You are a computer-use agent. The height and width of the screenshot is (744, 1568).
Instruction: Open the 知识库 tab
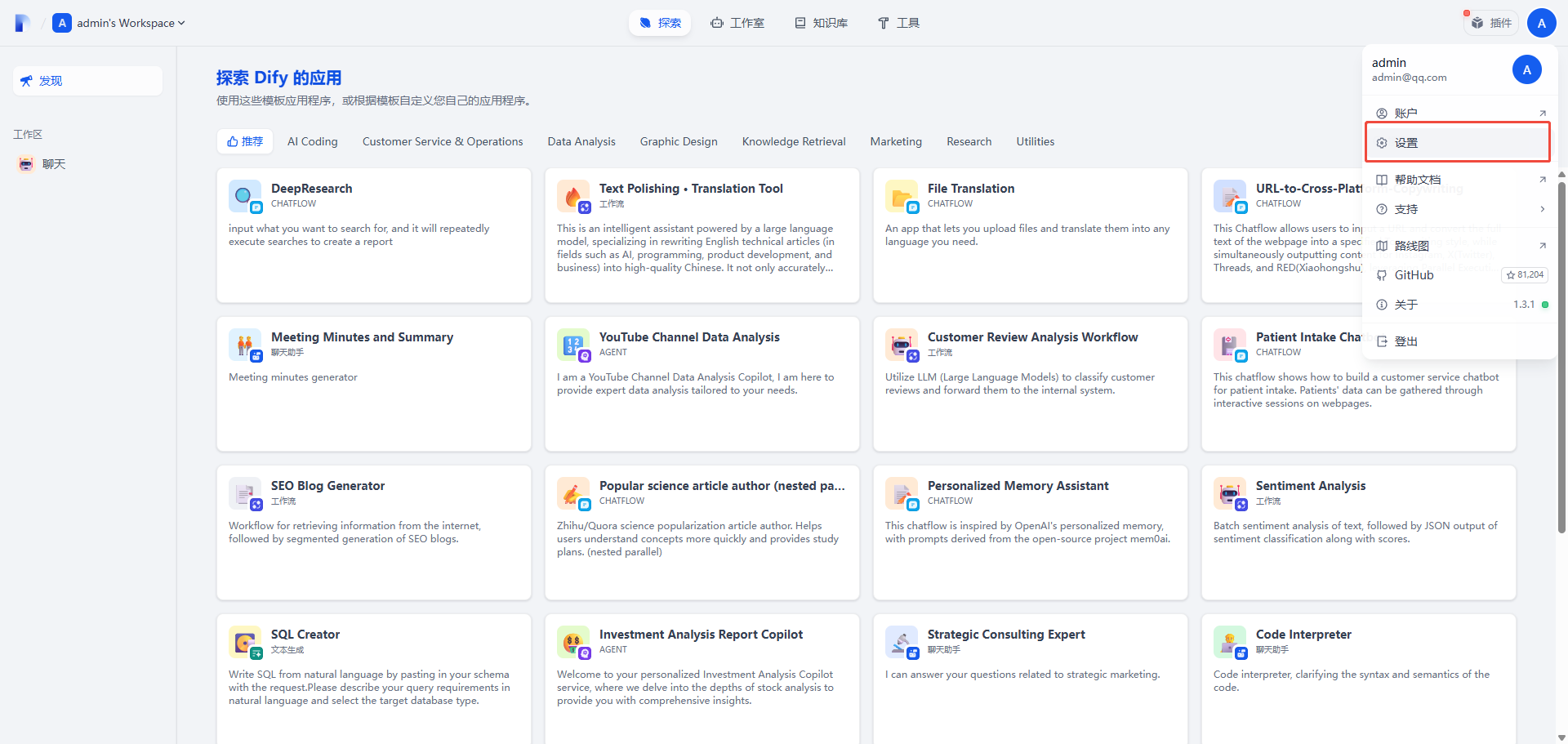tap(822, 23)
